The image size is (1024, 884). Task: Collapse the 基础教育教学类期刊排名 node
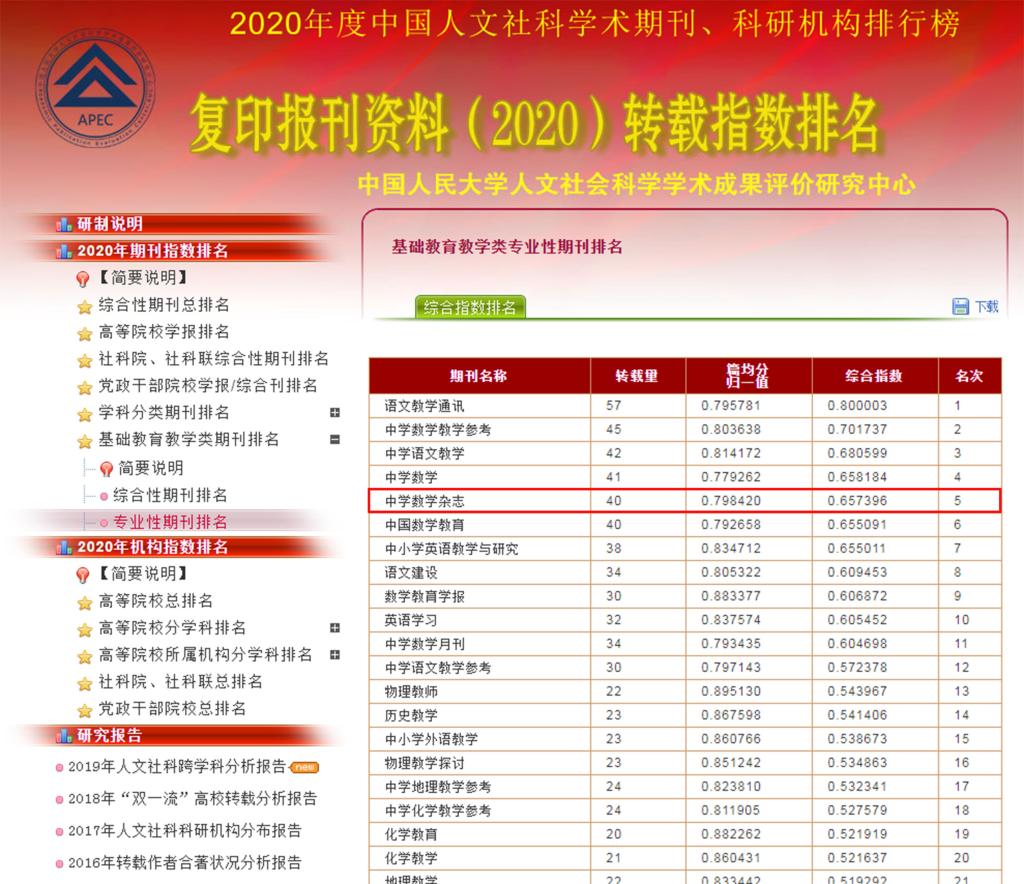pos(335,440)
